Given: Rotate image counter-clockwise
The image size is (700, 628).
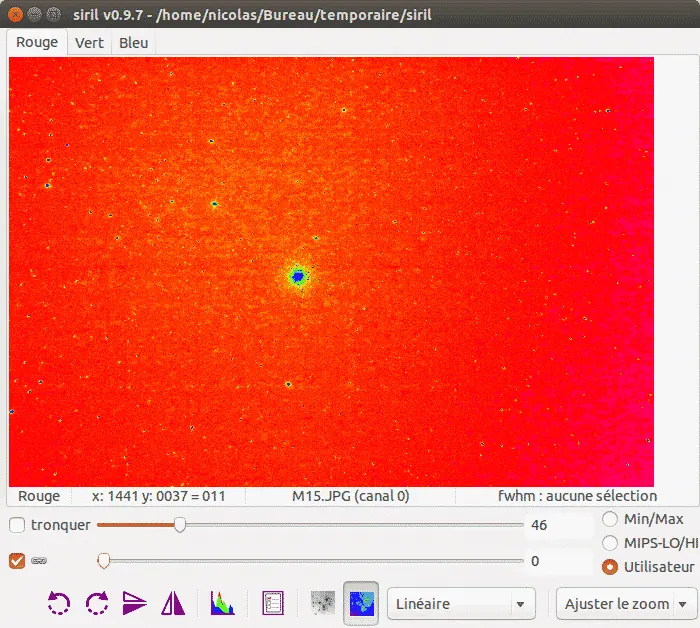Looking at the screenshot, I should tap(58, 603).
